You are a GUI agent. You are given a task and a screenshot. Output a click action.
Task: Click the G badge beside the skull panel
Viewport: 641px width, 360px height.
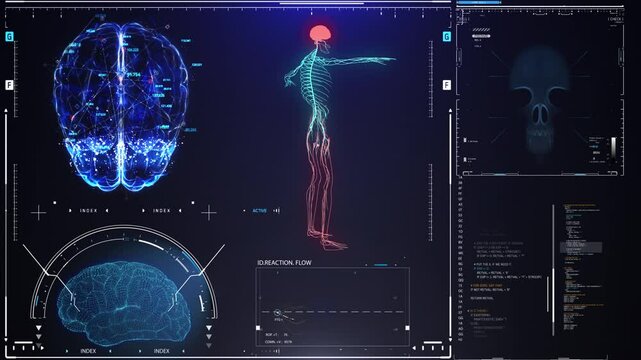[446, 37]
